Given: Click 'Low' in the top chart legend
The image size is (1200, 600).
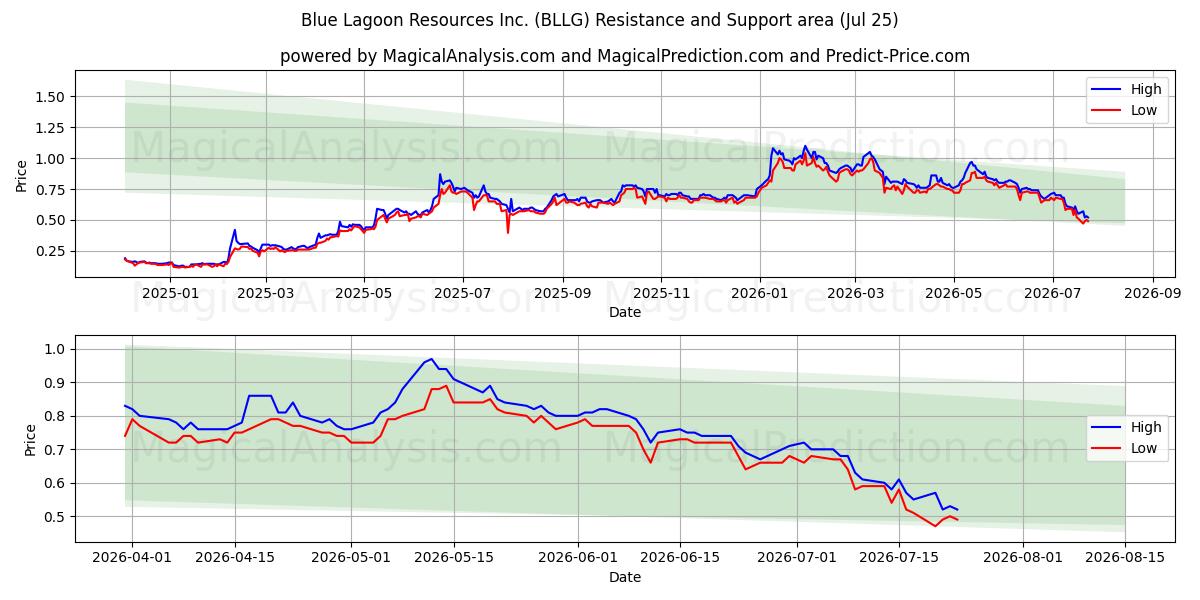Looking at the screenshot, I should 1144,110.
